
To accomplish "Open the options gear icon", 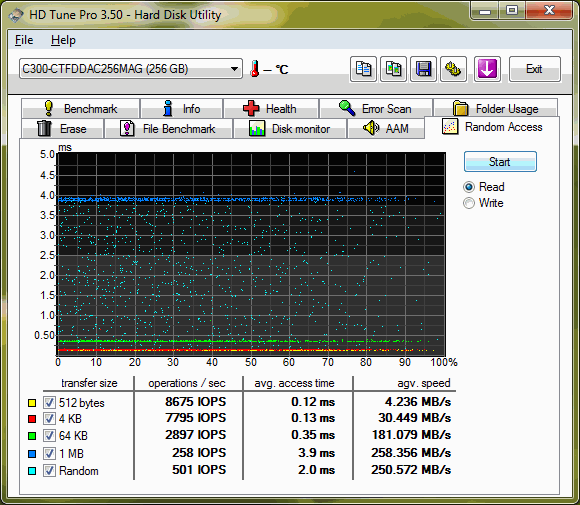I will [453, 69].
